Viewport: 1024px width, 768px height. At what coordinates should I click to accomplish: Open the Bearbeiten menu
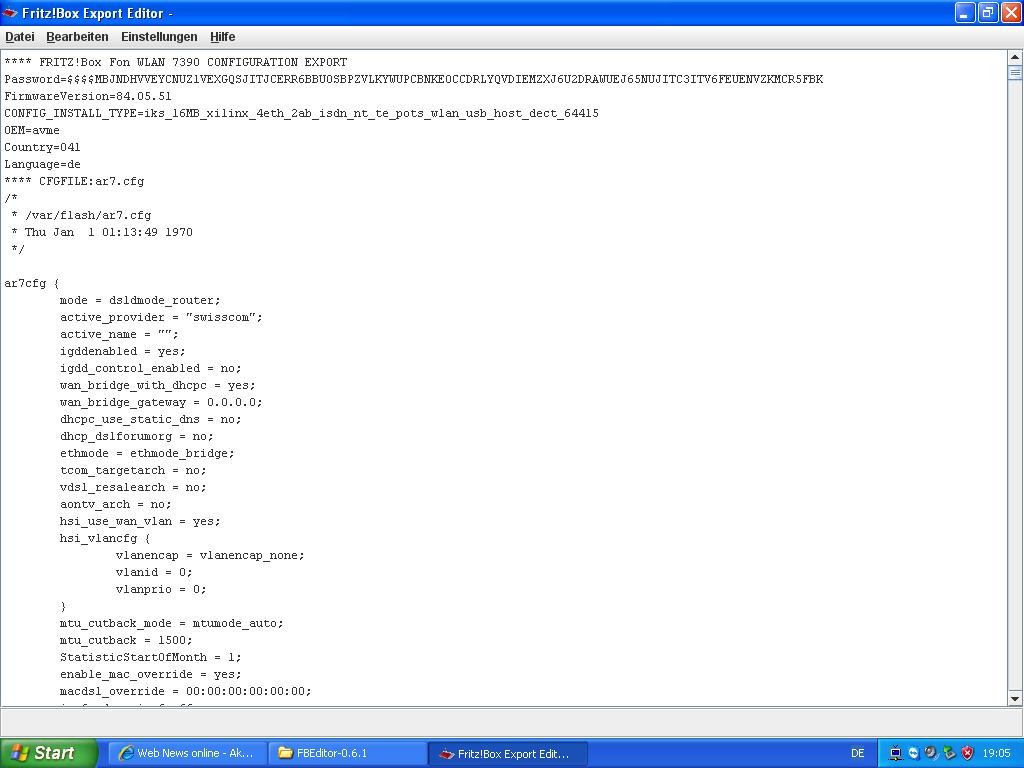coord(77,37)
